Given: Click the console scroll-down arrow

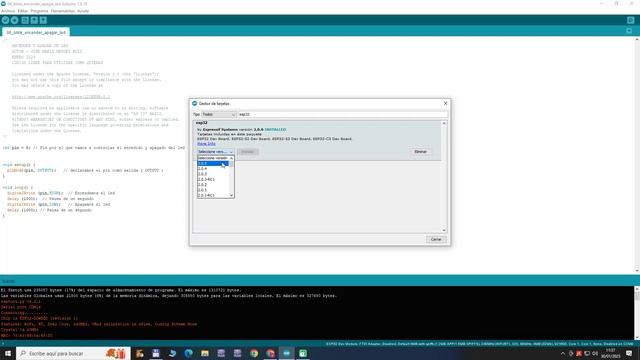Looking at the screenshot, I should (x=637, y=337).
